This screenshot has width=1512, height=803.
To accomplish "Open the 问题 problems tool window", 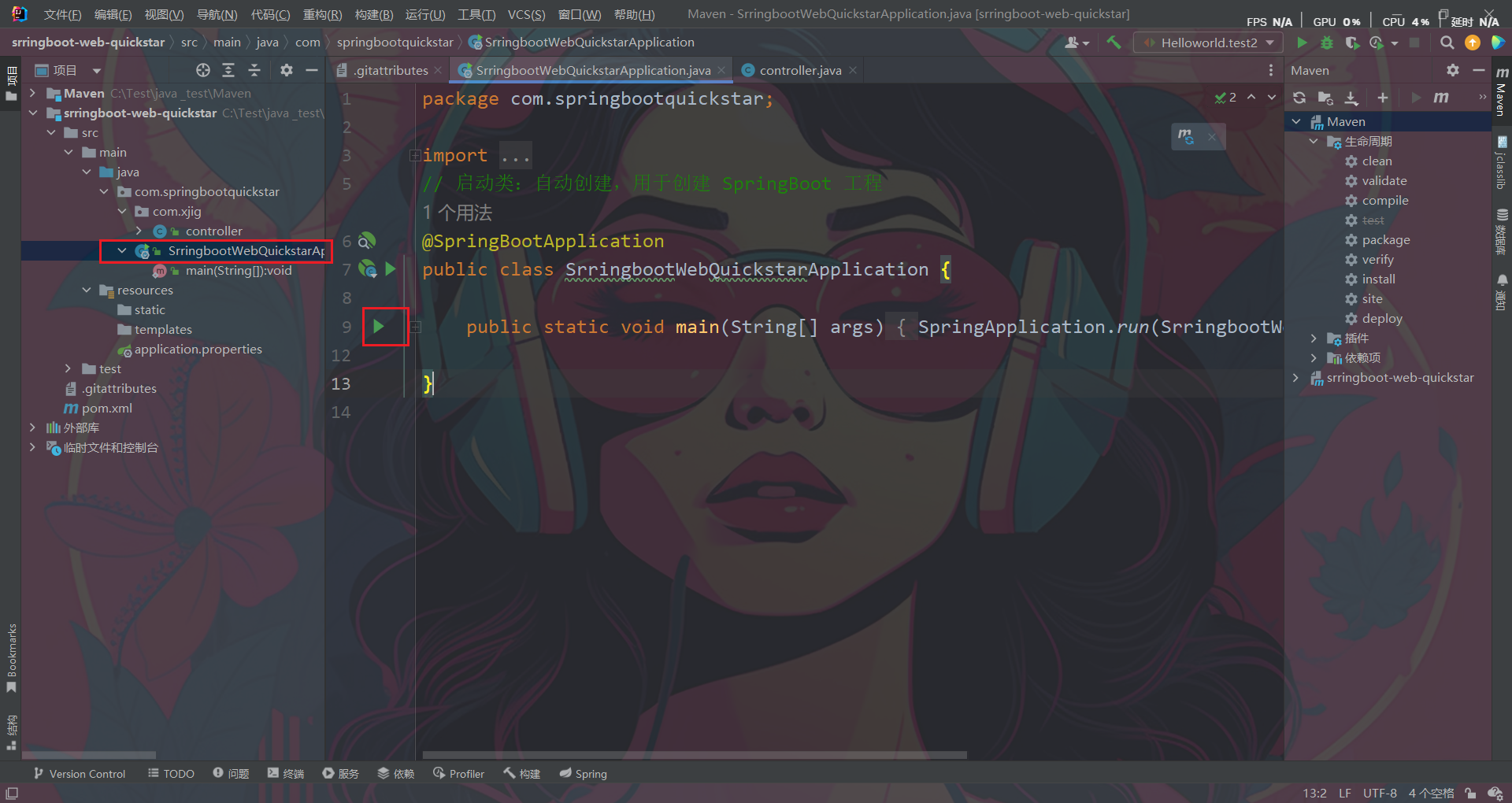I will tap(231, 774).
